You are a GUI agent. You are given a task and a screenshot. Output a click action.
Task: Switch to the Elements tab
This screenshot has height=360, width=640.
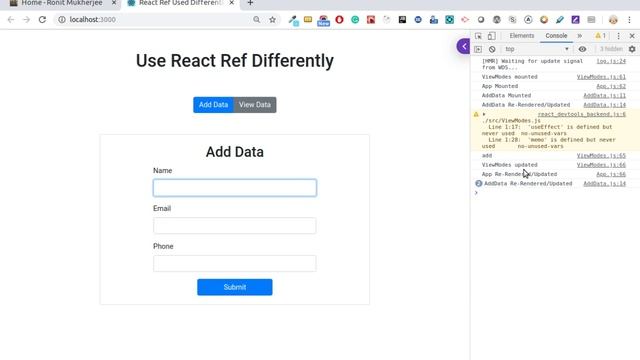point(522,36)
